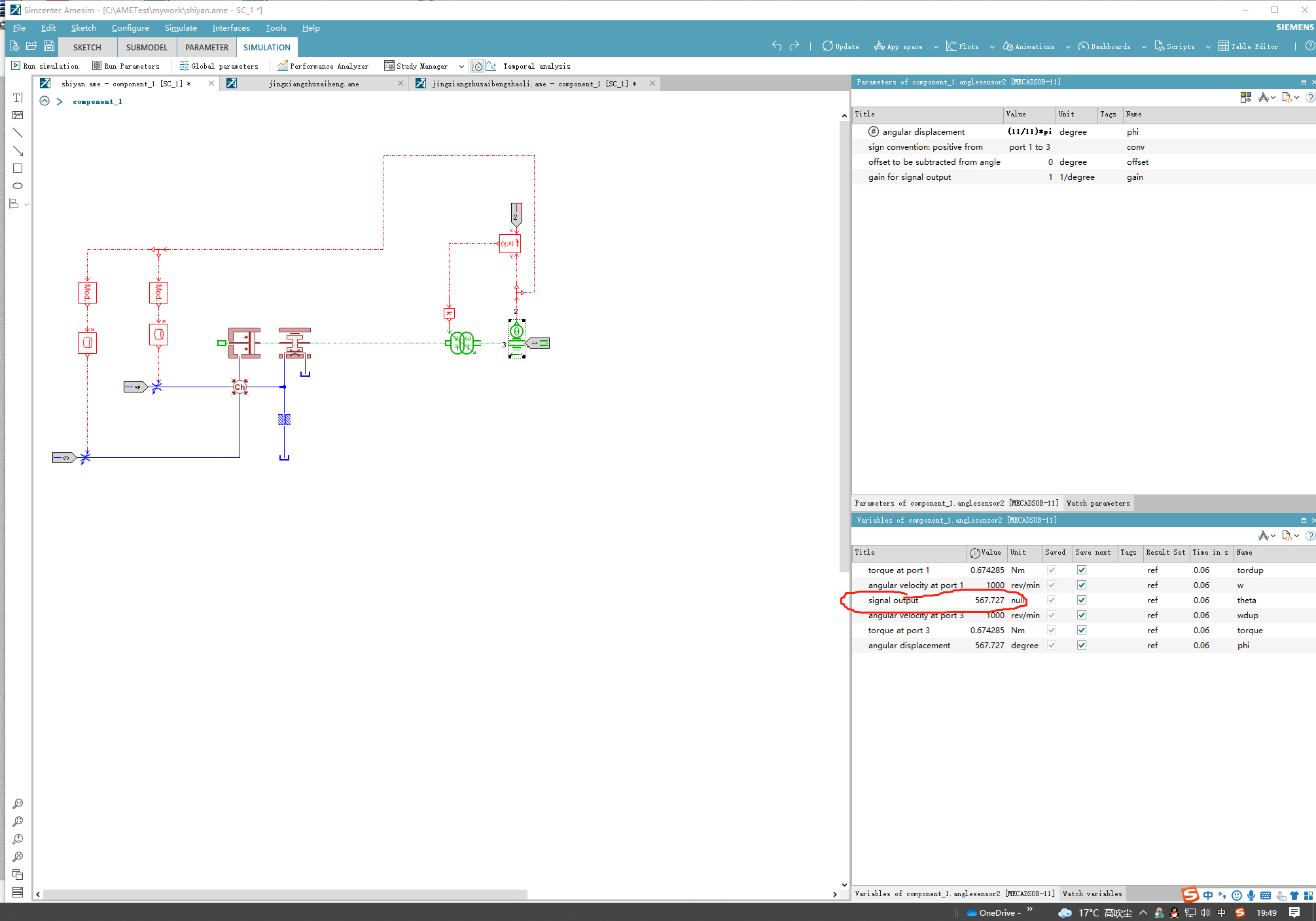This screenshot has height=921, width=1316.
Task: Select the green rotary load component
Action: click(463, 343)
